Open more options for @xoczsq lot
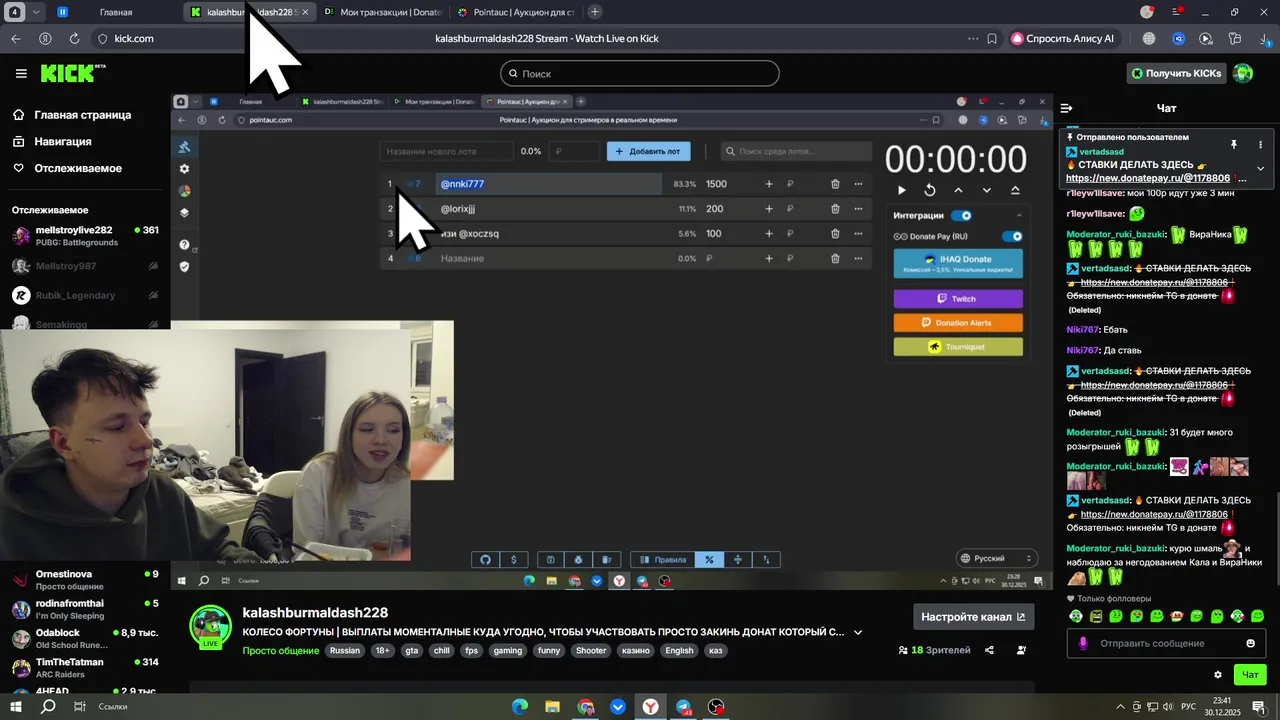 tap(858, 234)
